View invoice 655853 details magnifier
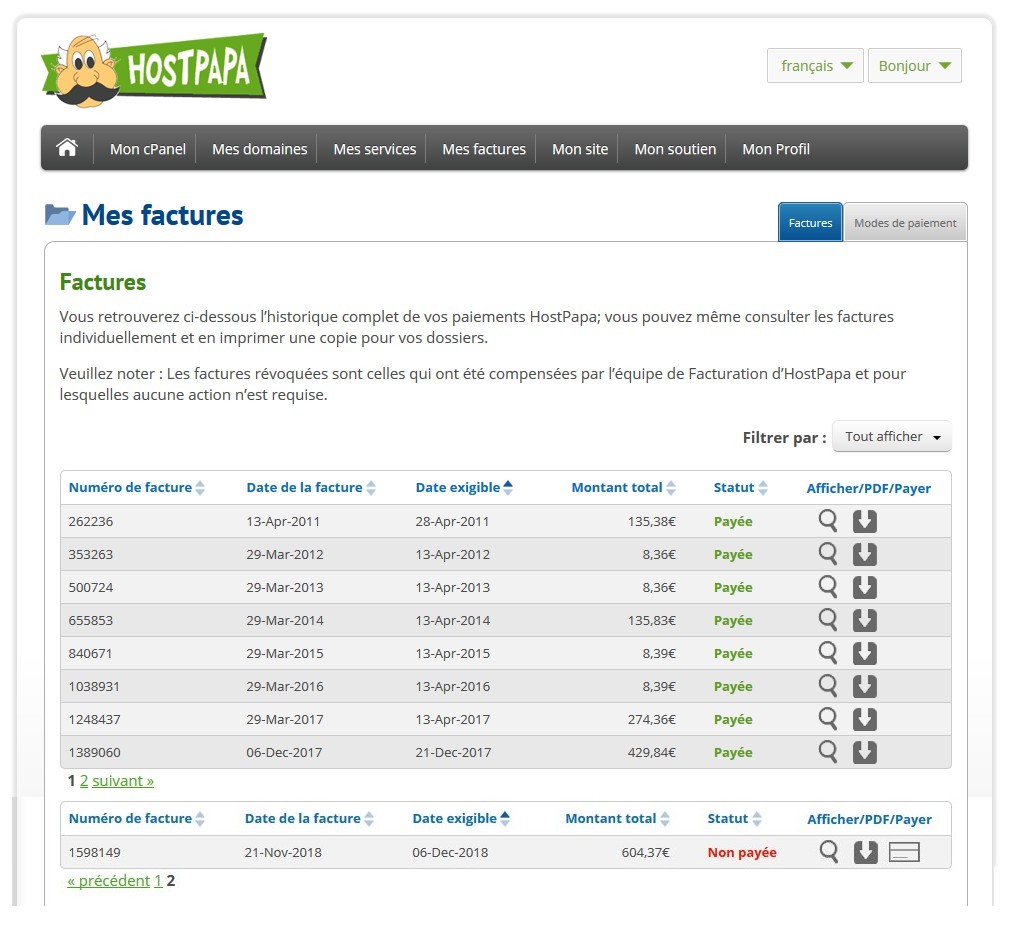Screen dimensions: 1018x936 (x=828, y=620)
